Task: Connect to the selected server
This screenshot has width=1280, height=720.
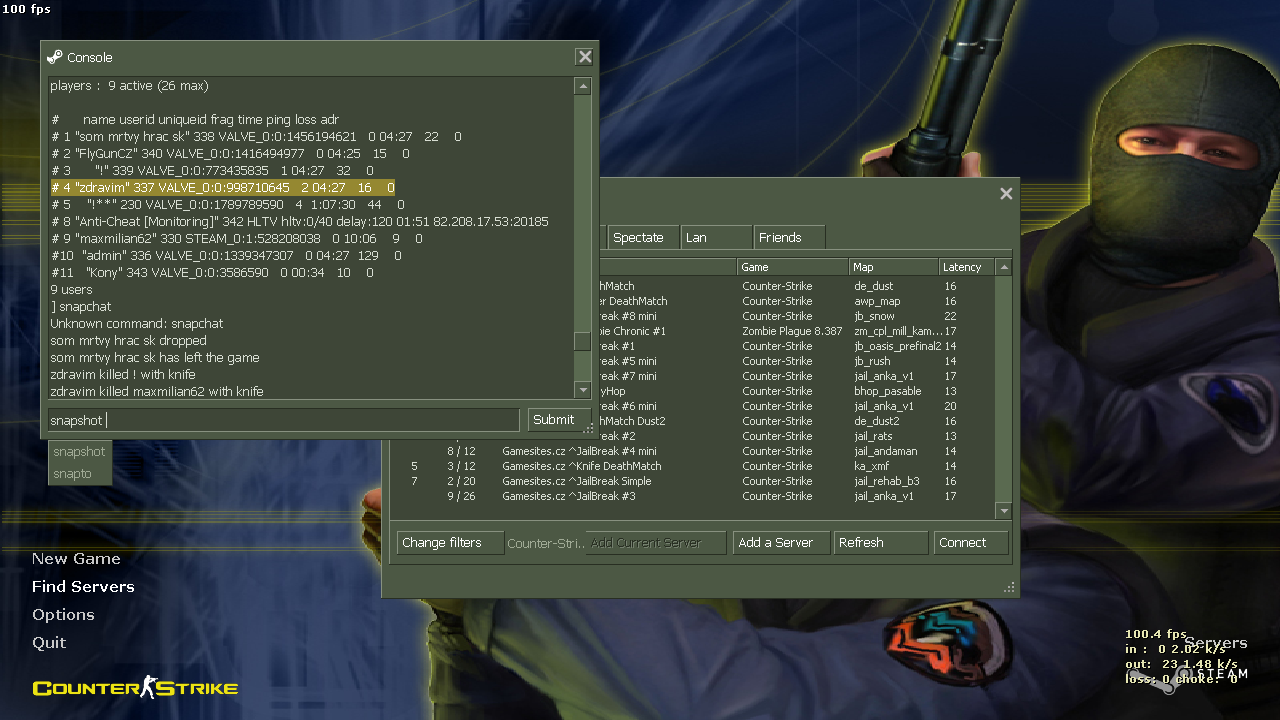Action: point(971,542)
